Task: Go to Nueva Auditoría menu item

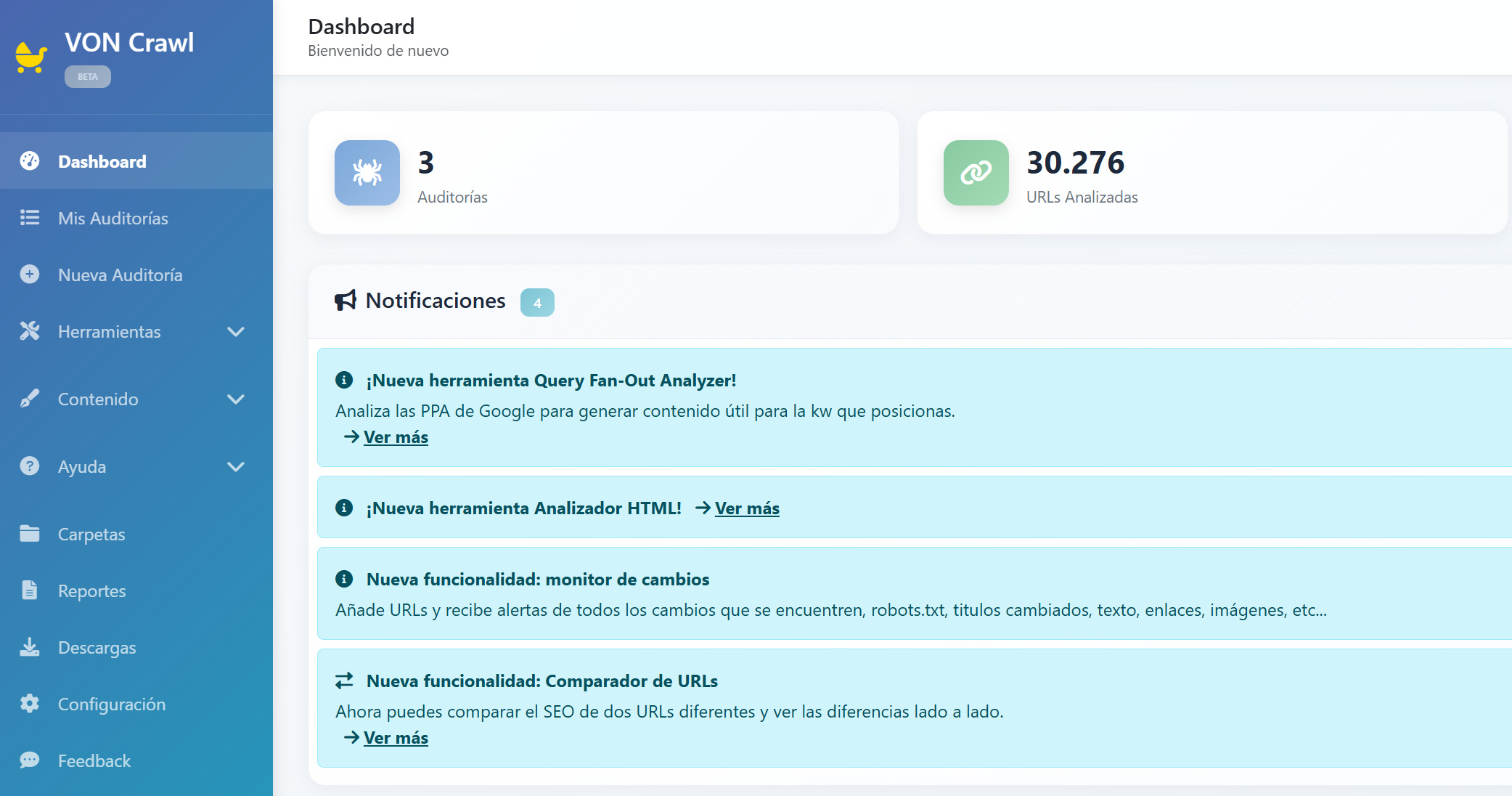Action: [x=120, y=275]
